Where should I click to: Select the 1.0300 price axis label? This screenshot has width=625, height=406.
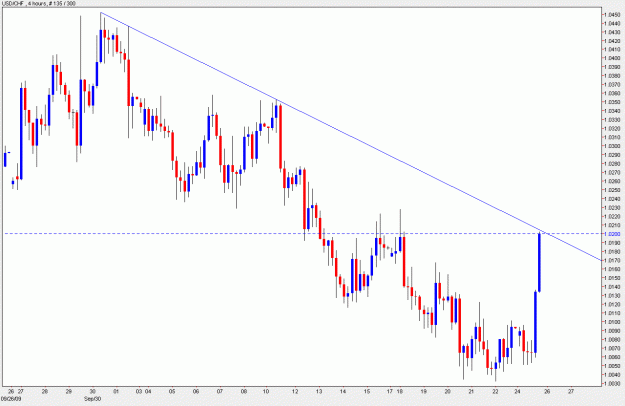tap(612, 146)
